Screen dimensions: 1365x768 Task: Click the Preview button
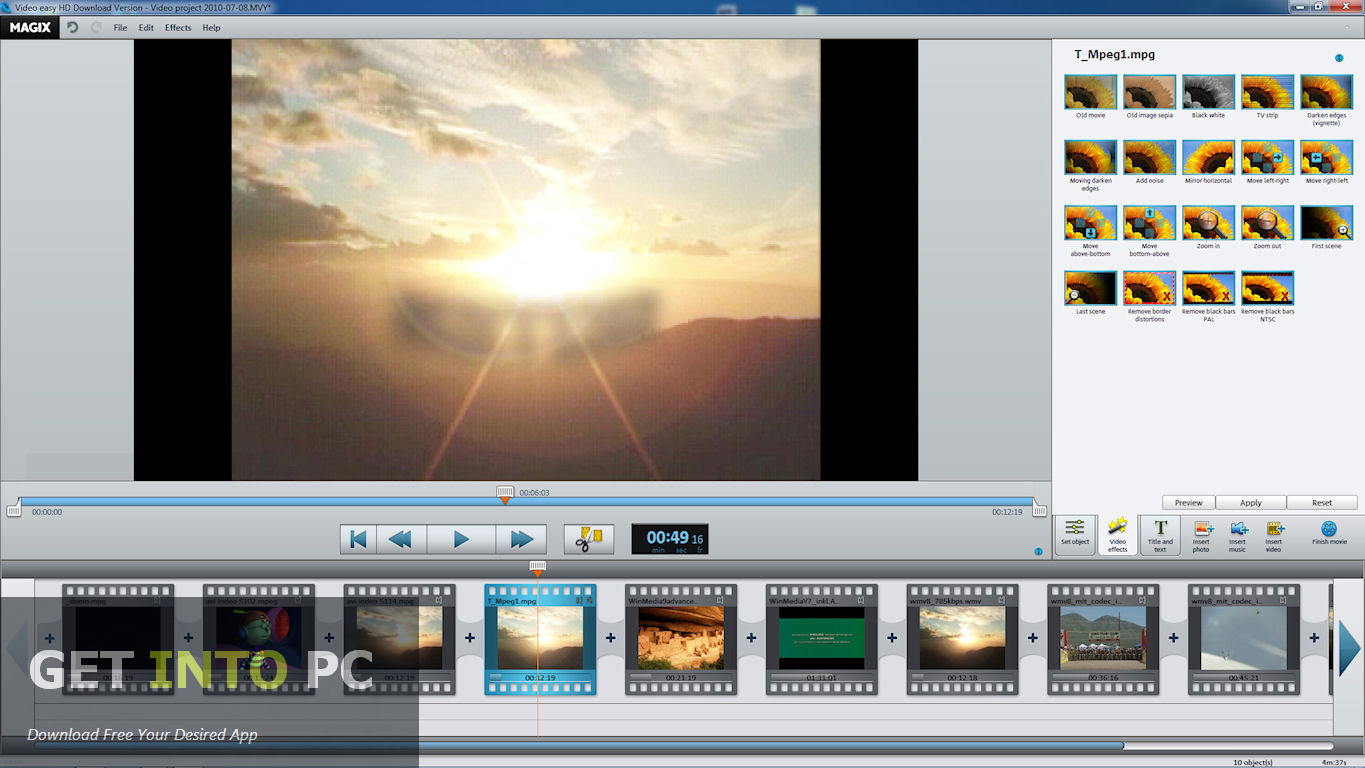[1188, 502]
